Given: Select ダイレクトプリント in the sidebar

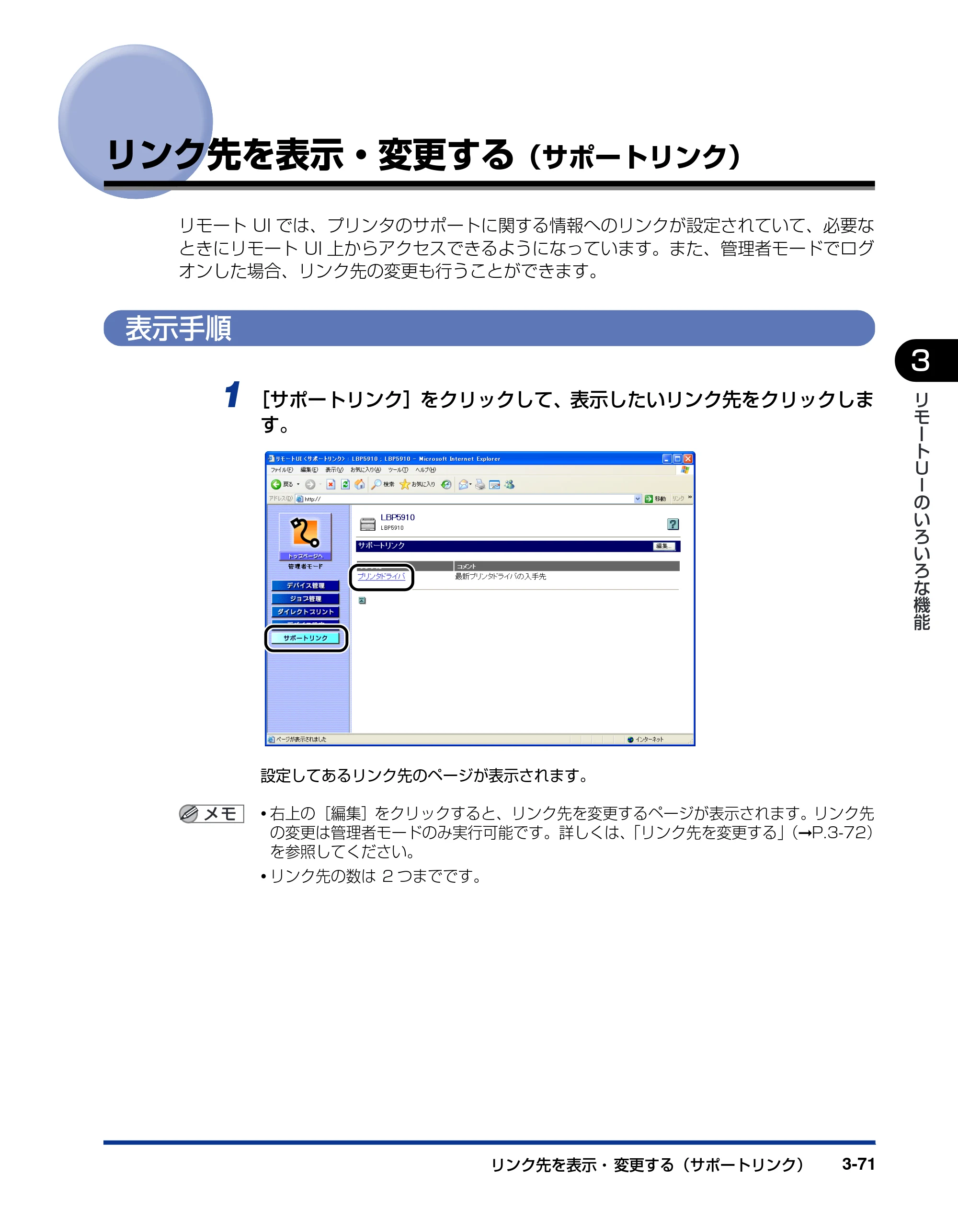Looking at the screenshot, I should tap(305, 612).
